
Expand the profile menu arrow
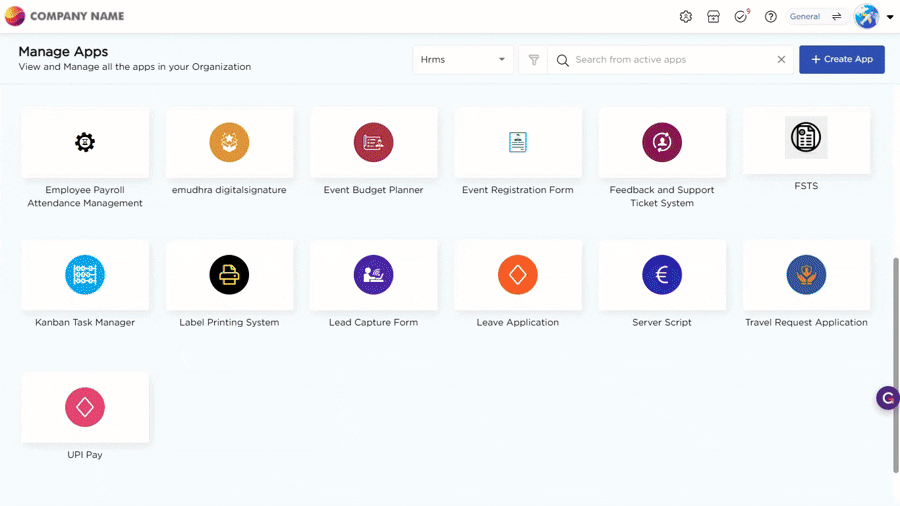click(890, 17)
